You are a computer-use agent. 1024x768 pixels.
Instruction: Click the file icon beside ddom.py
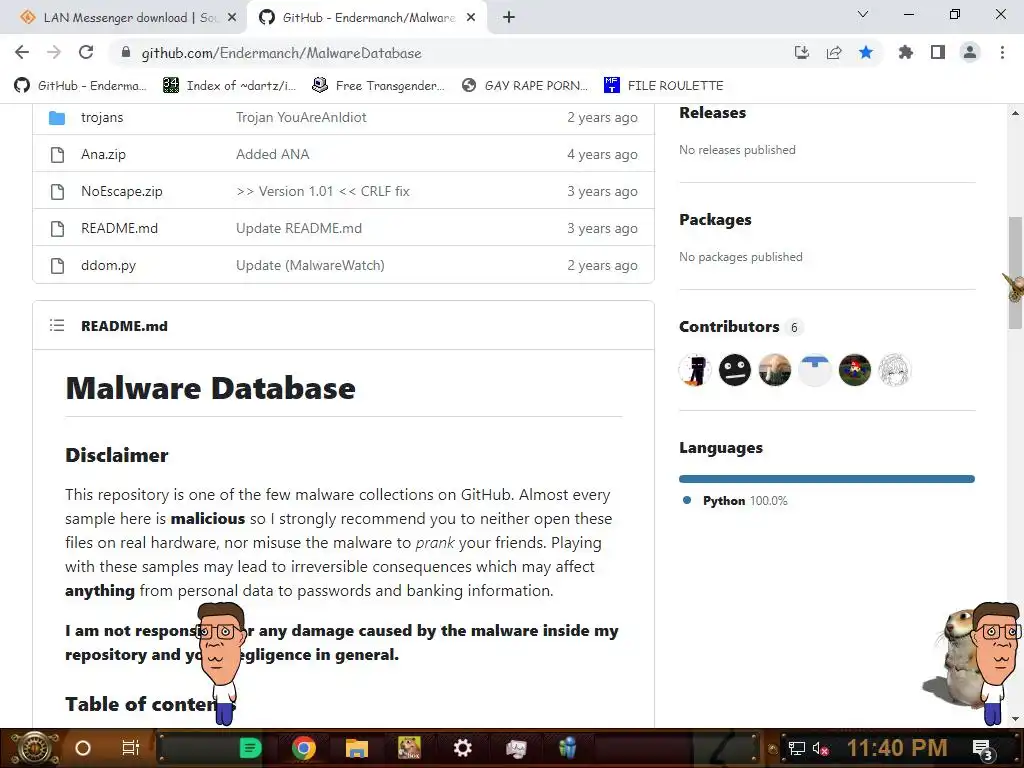57,266
